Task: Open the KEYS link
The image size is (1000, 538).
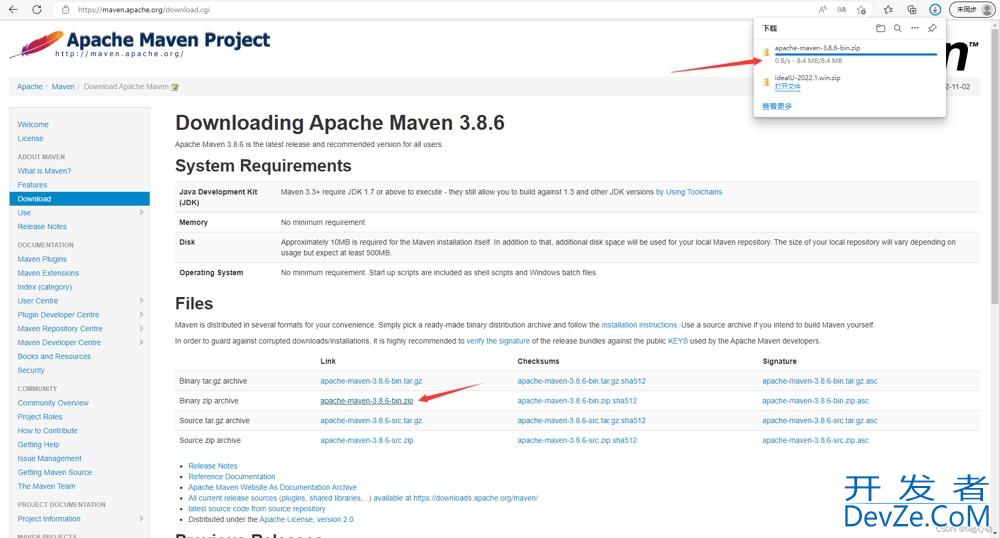Action: click(677, 341)
